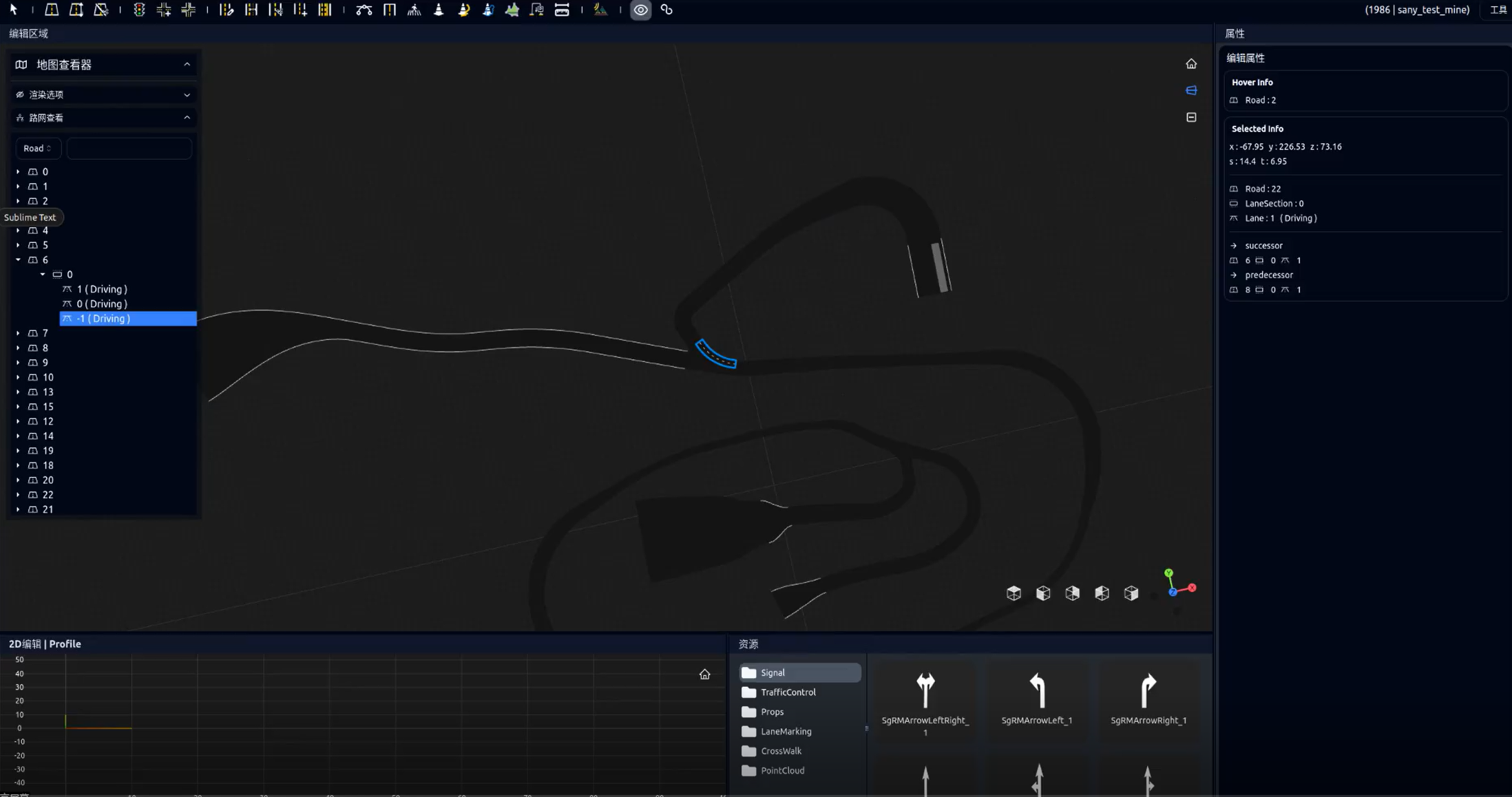
Task: Select the delete road tool
Action: (x=101, y=10)
